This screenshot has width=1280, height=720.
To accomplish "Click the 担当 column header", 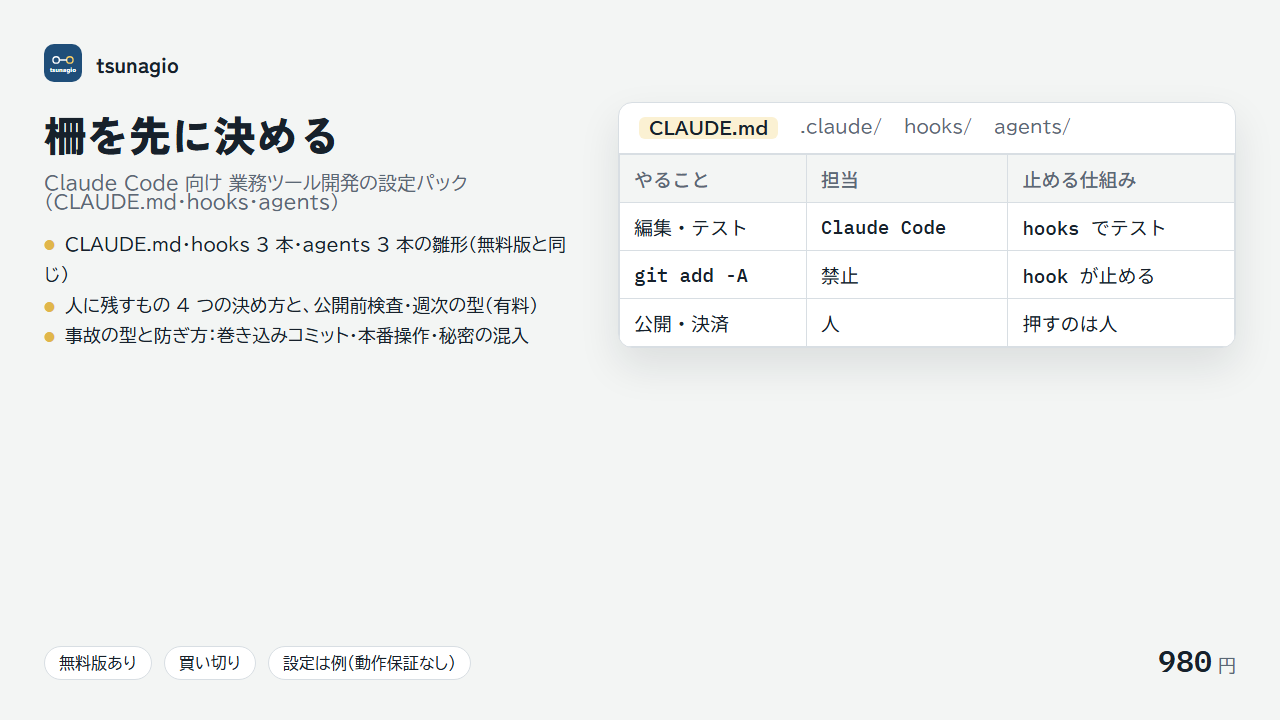I will coord(907,179).
